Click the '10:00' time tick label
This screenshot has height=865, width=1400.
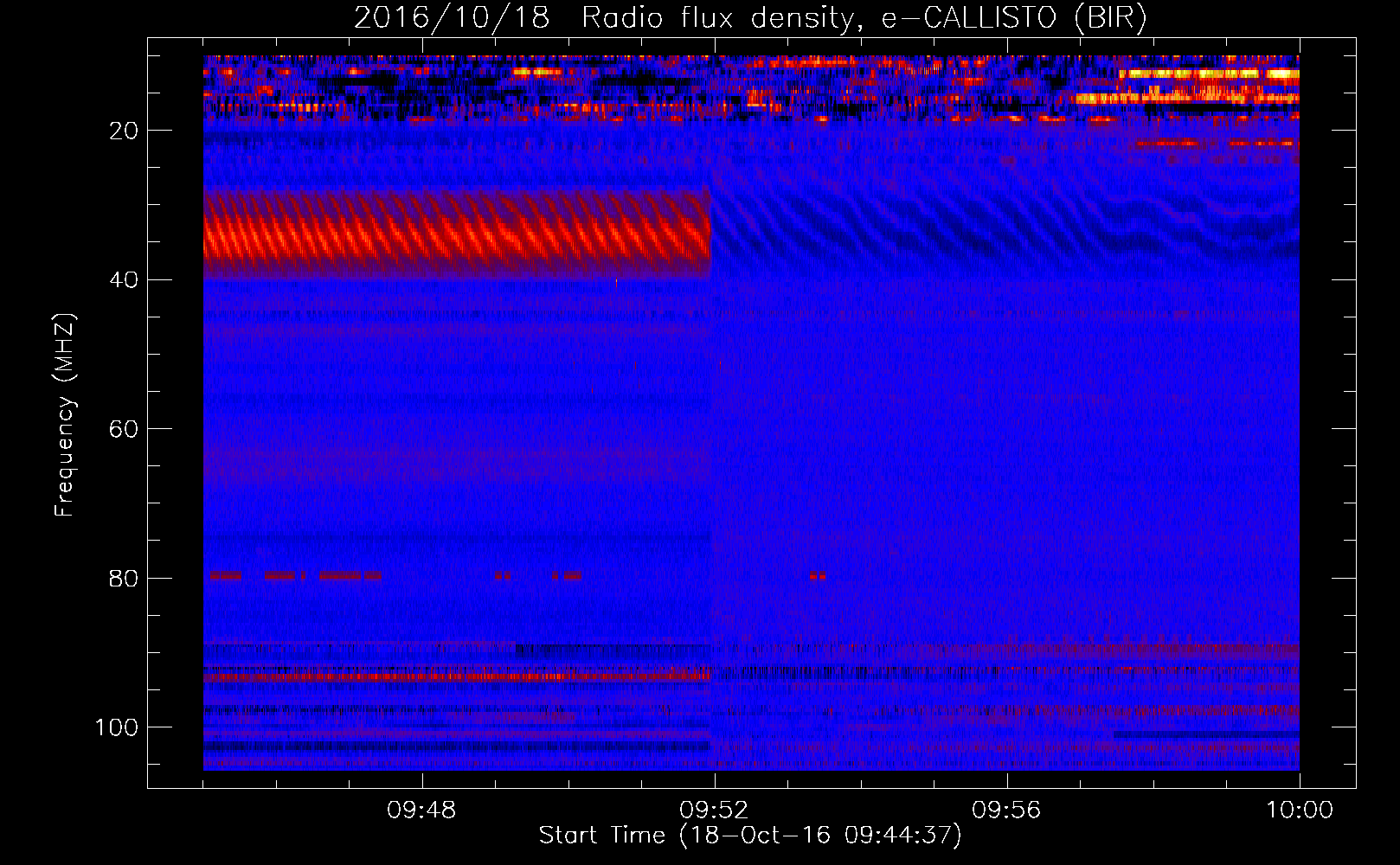[x=1300, y=811]
